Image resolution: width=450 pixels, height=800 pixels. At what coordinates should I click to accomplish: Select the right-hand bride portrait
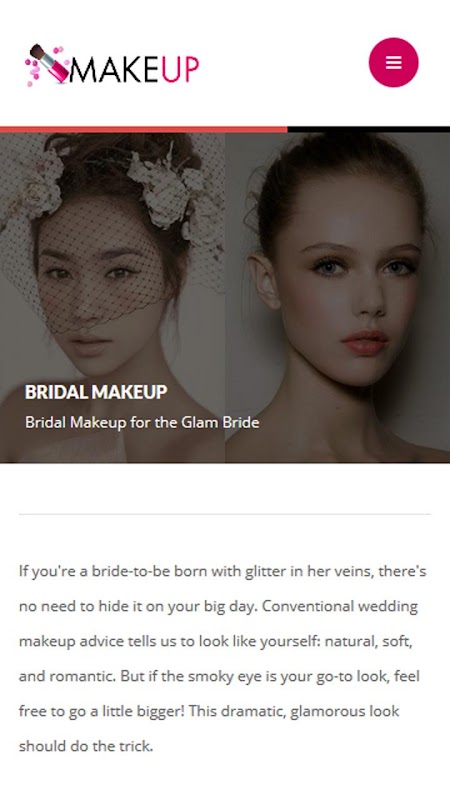pos(337,297)
